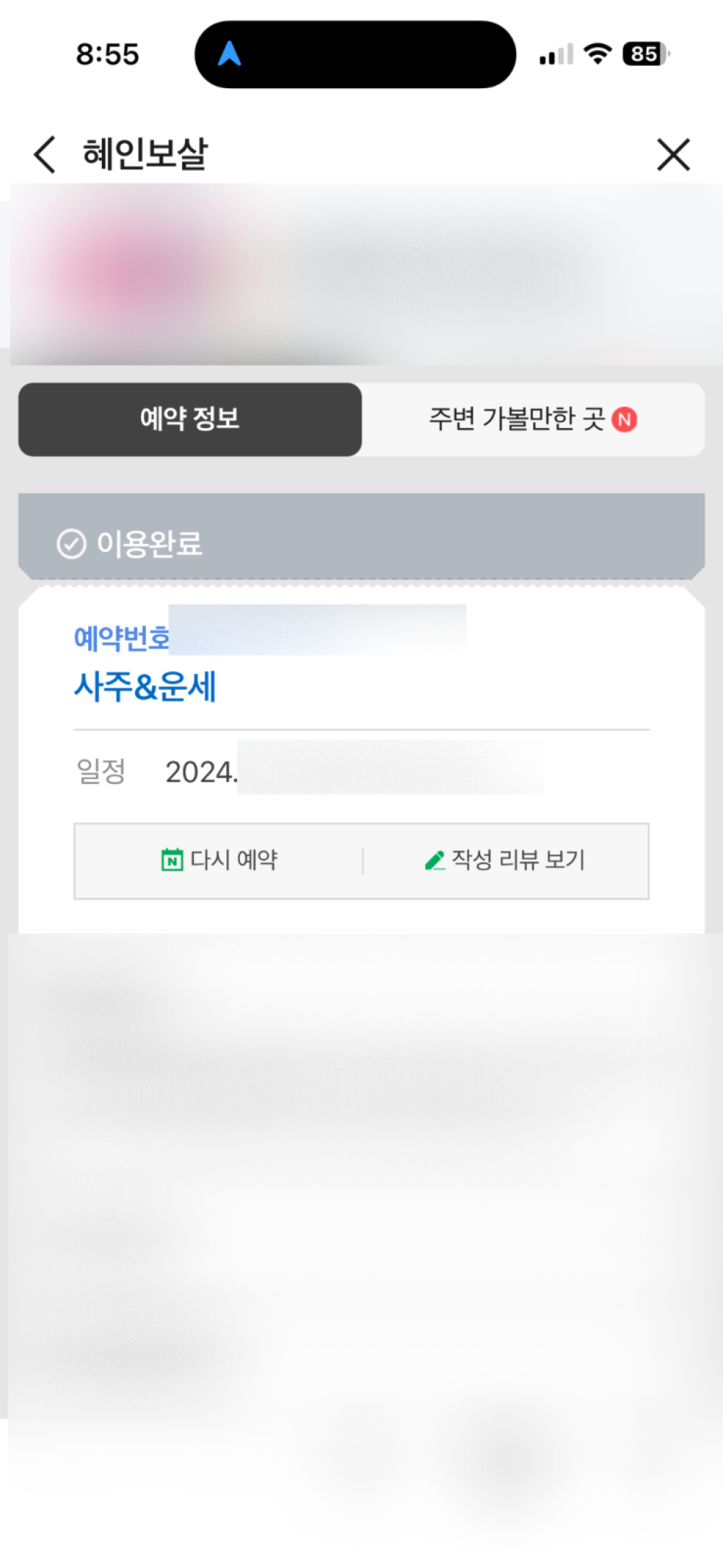Go back using the left chevron
The width and height of the screenshot is (723, 1568).
tap(45, 155)
